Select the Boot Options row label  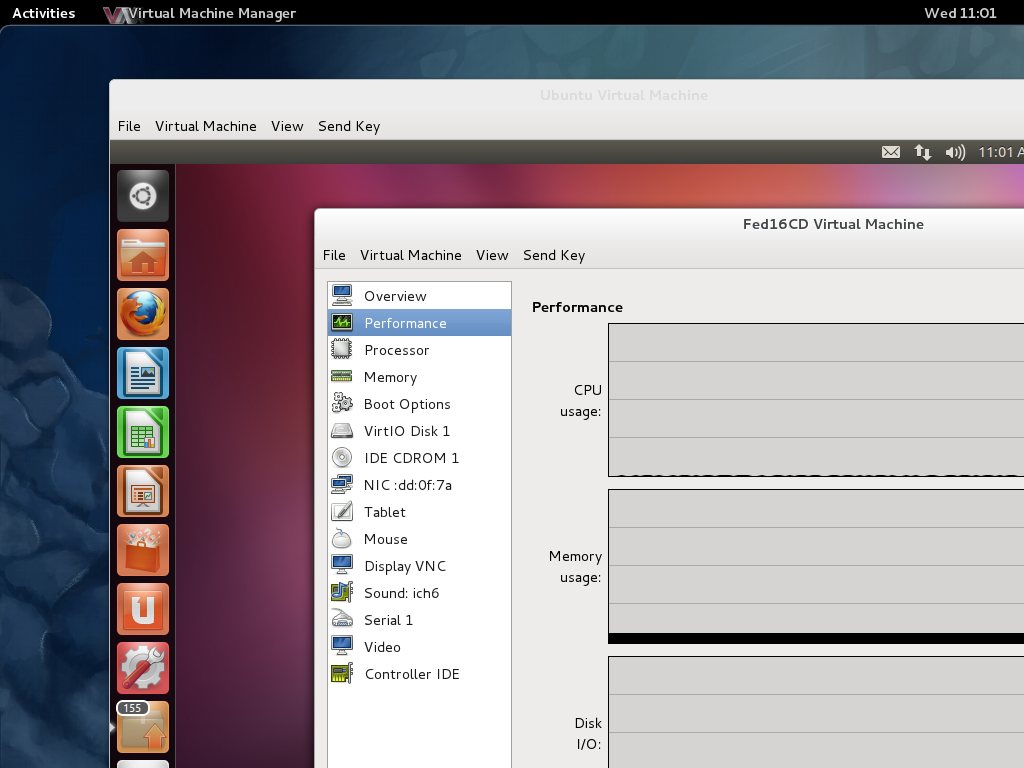click(x=407, y=404)
